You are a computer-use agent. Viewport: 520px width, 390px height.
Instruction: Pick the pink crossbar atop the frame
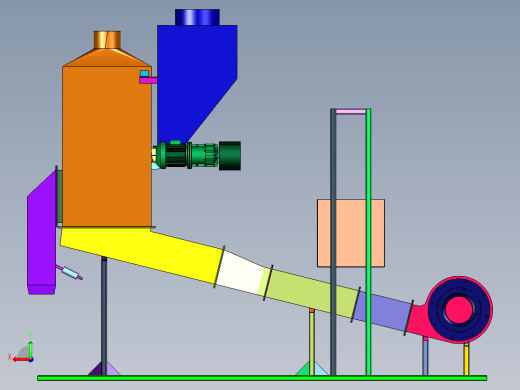tap(351, 112)
